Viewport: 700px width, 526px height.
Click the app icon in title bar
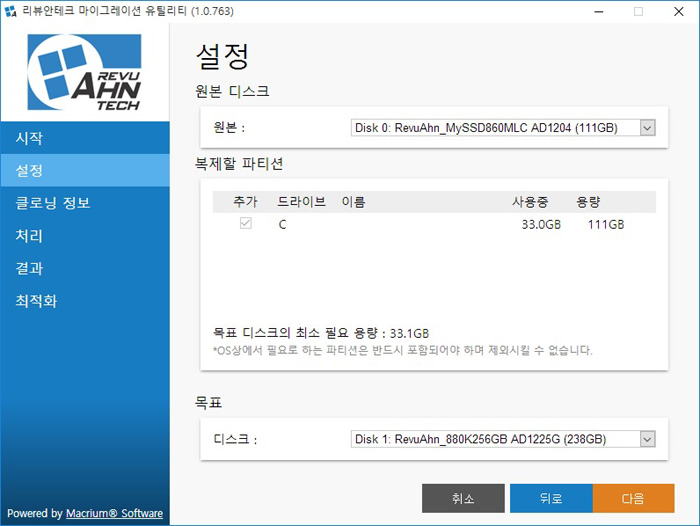pos(11,11)
